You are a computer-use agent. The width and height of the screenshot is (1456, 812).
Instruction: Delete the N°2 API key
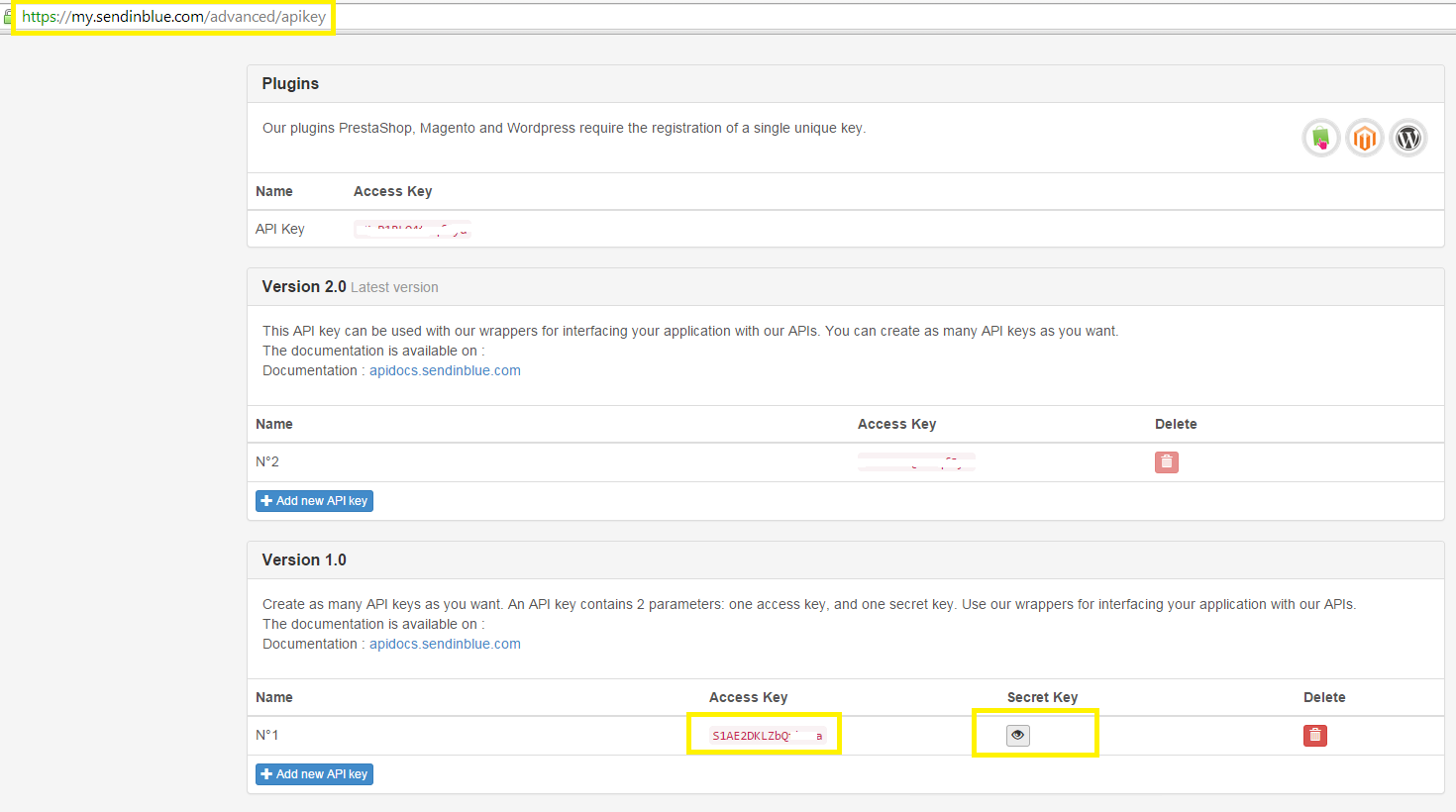(x=1166, y=461)
